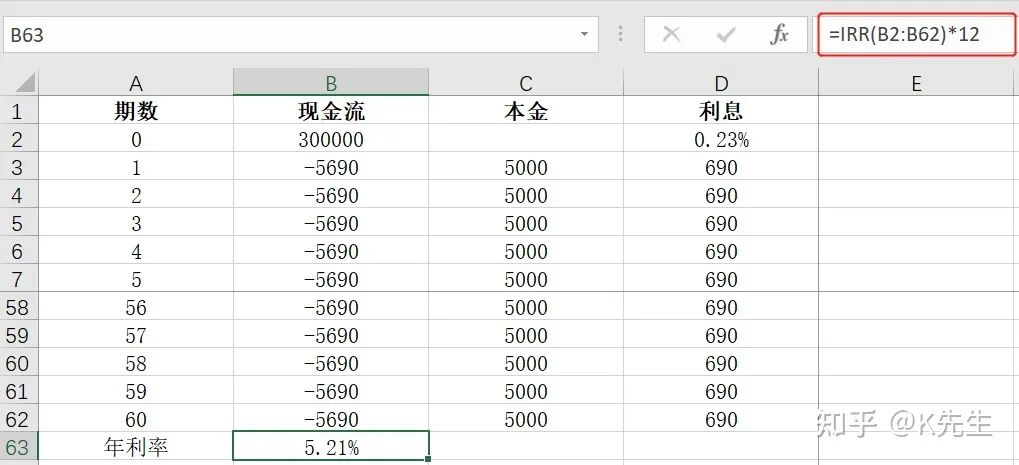Select the period 56 cell in column A
Screen dimensions: 1019x465
(136, 307)
